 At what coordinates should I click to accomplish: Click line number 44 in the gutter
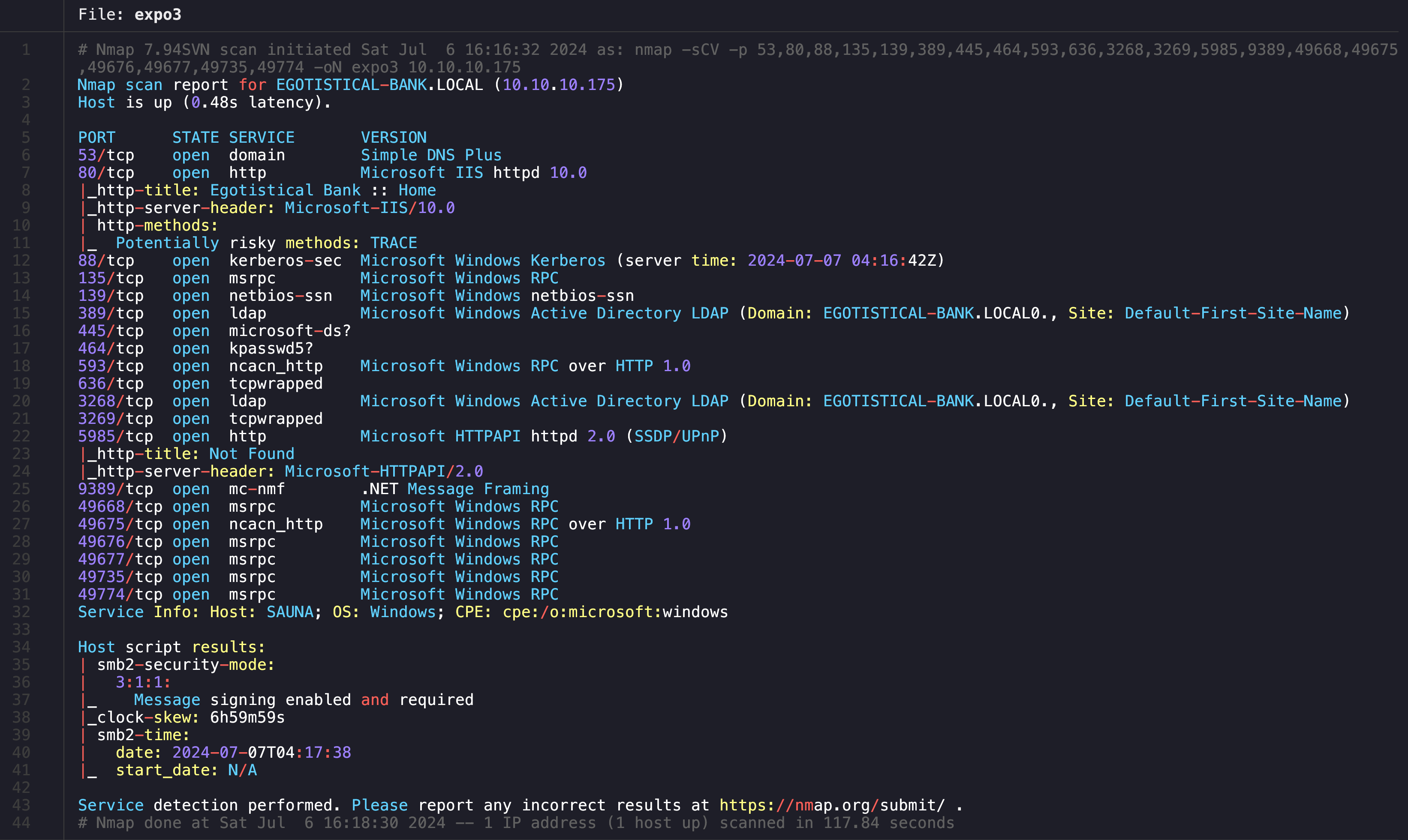(21, 822)
